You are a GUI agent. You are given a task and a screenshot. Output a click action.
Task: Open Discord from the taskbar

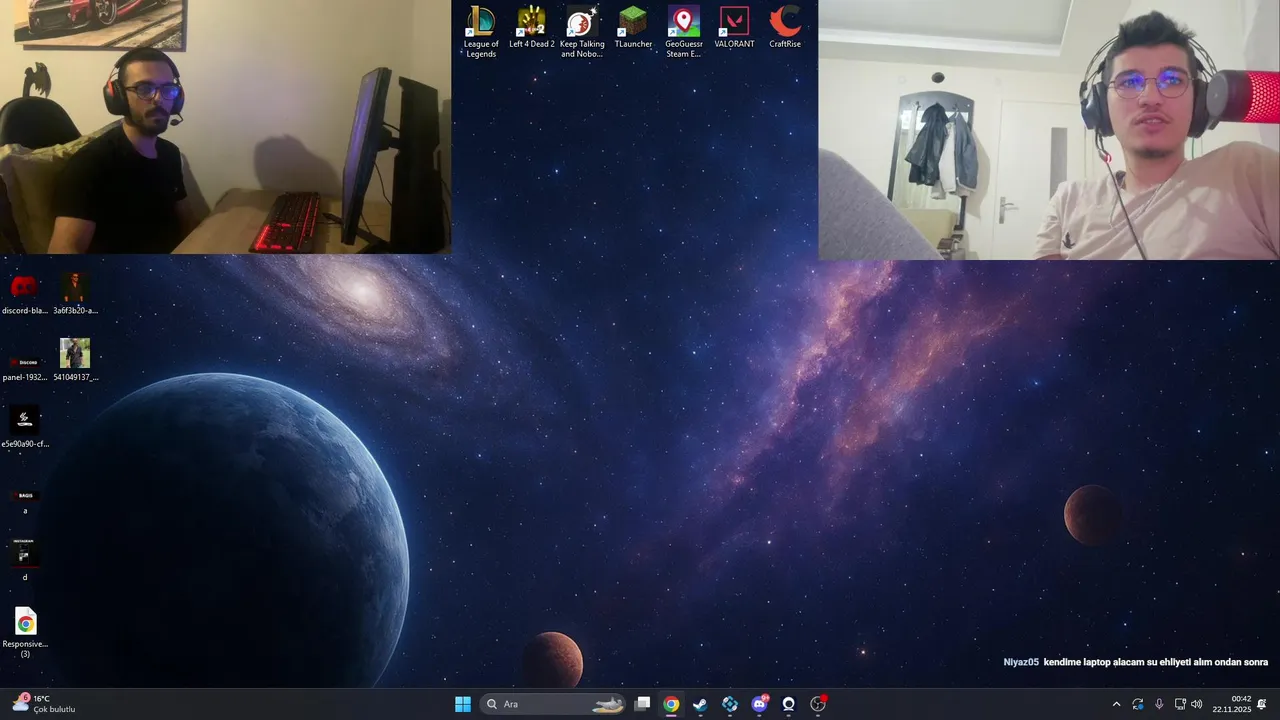760,704
